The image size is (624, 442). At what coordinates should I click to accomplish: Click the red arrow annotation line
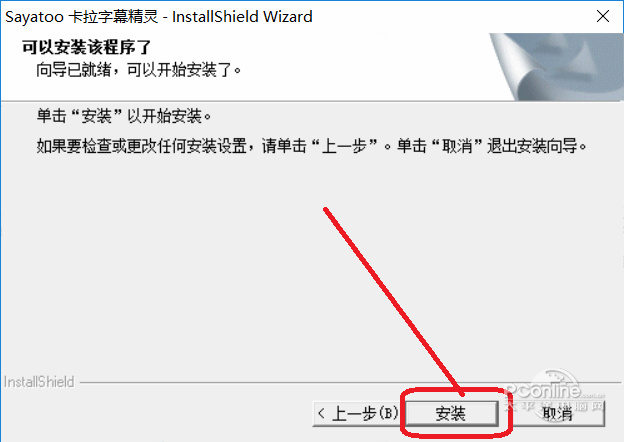(393, 301)
